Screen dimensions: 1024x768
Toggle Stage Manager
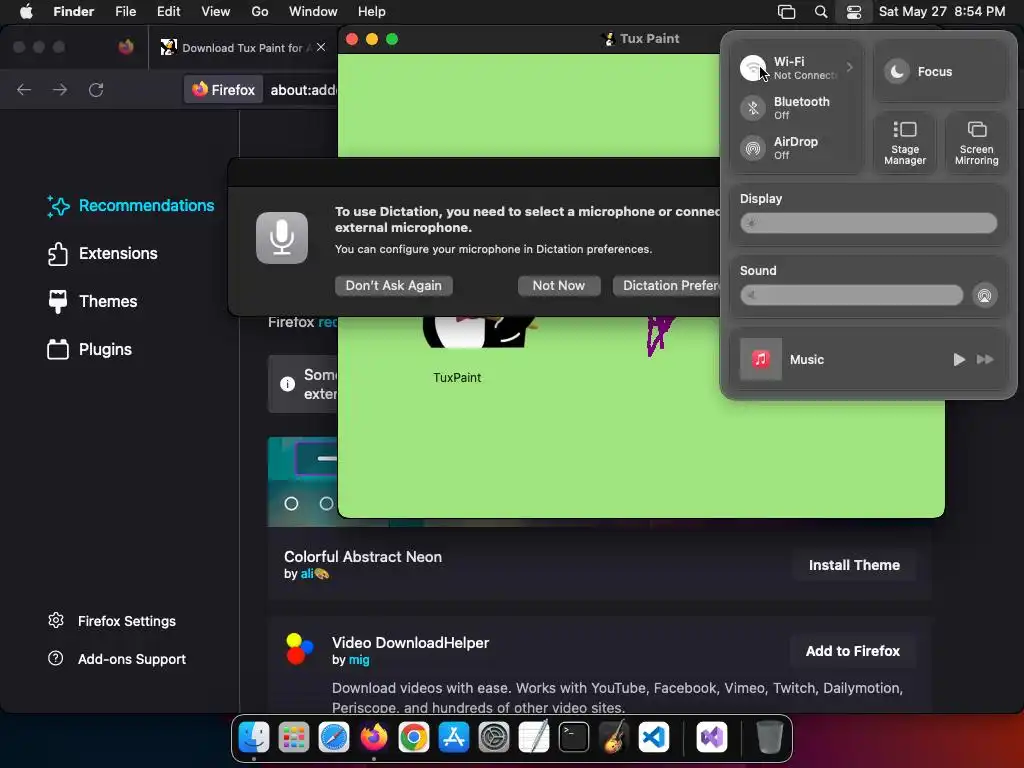click(905, 142)
